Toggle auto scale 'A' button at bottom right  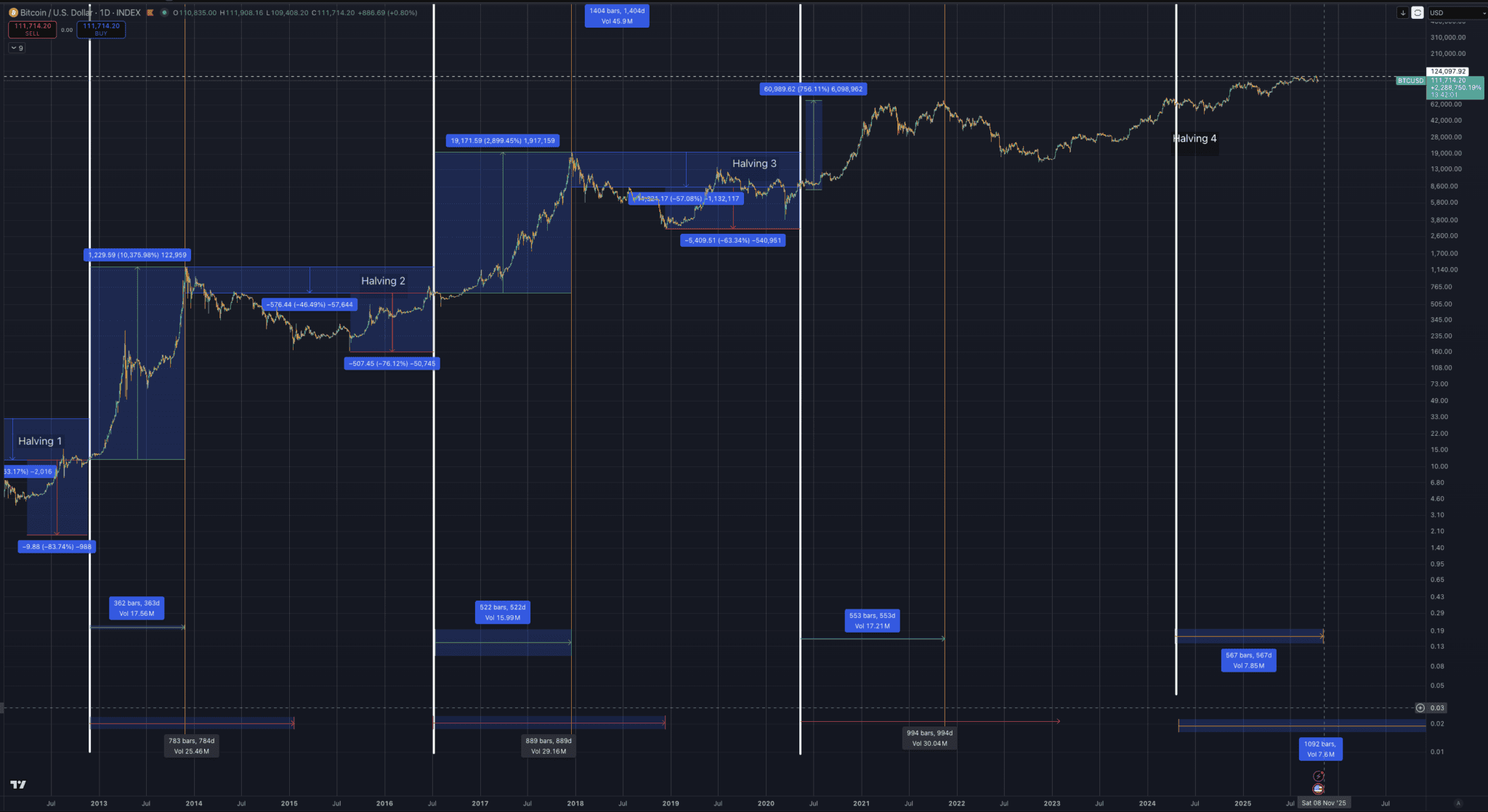point(1458,803)
